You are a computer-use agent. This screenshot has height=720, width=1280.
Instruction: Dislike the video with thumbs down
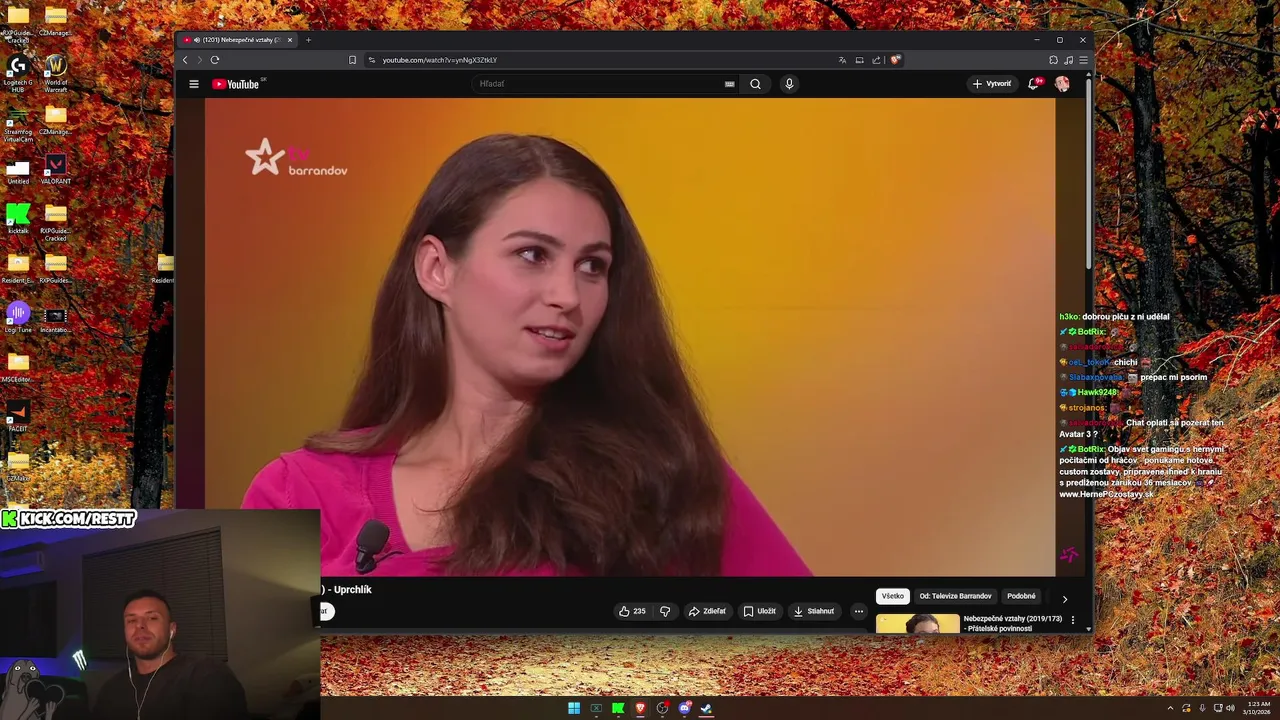[x=665, y=611]
